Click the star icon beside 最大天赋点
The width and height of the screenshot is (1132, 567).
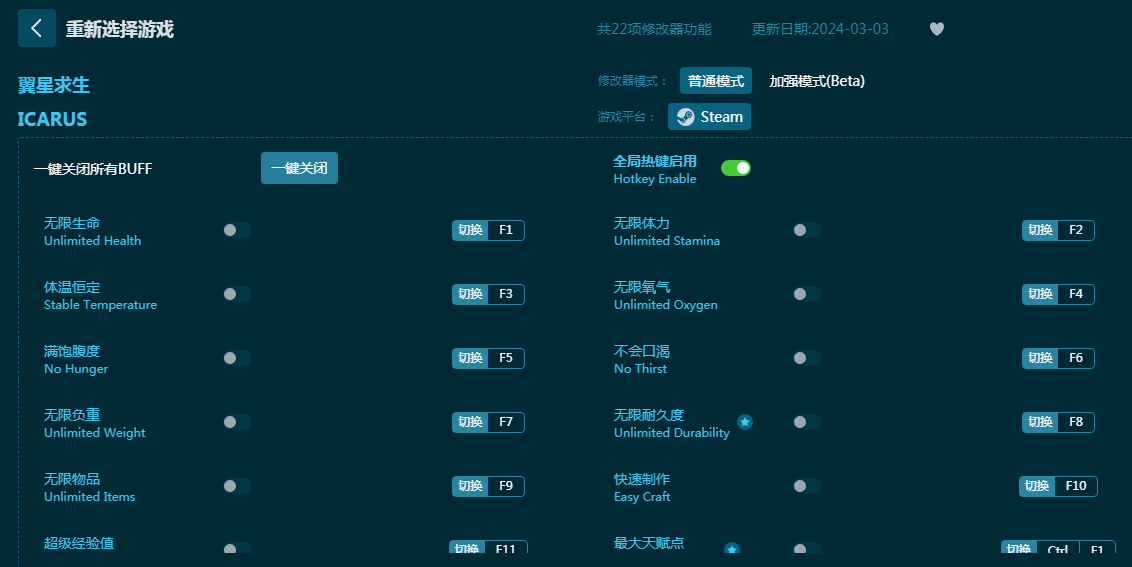tap(732, 549)
